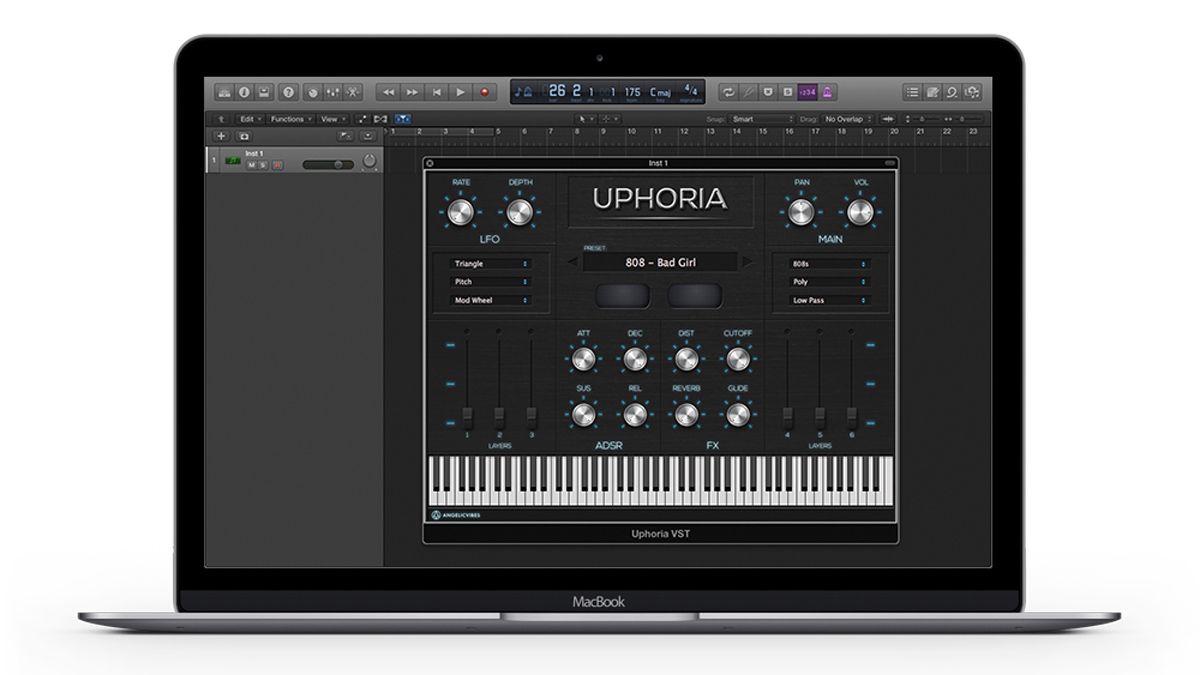Open the Mod Wheel source dropdown
The height and width of the screenshot is (675, 1200).
(x=490, y=300)
